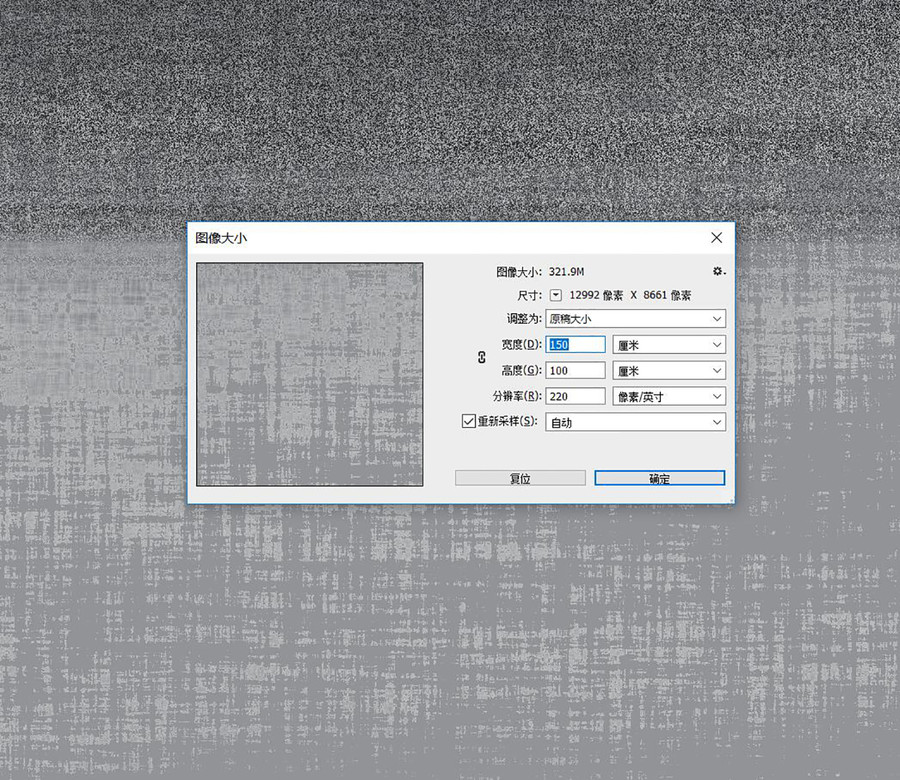900x780 pixels.
Task: Confirm with the 确定 button
Action: (x=660, y=478)
